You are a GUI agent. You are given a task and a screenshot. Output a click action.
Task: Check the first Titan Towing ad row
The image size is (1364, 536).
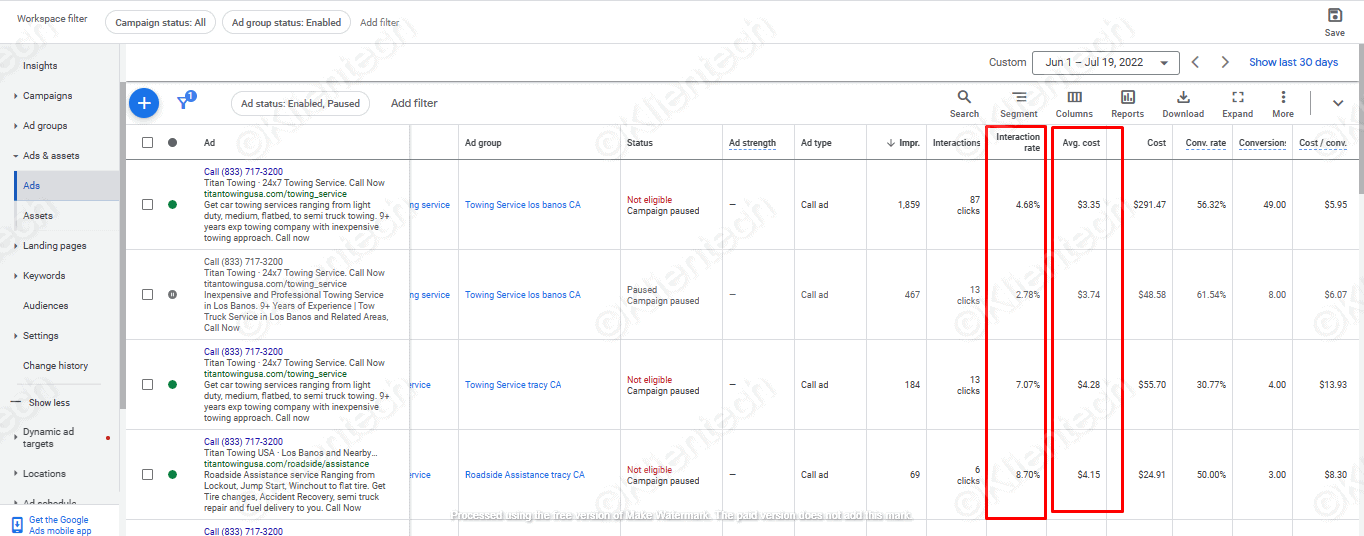(148, 205)
